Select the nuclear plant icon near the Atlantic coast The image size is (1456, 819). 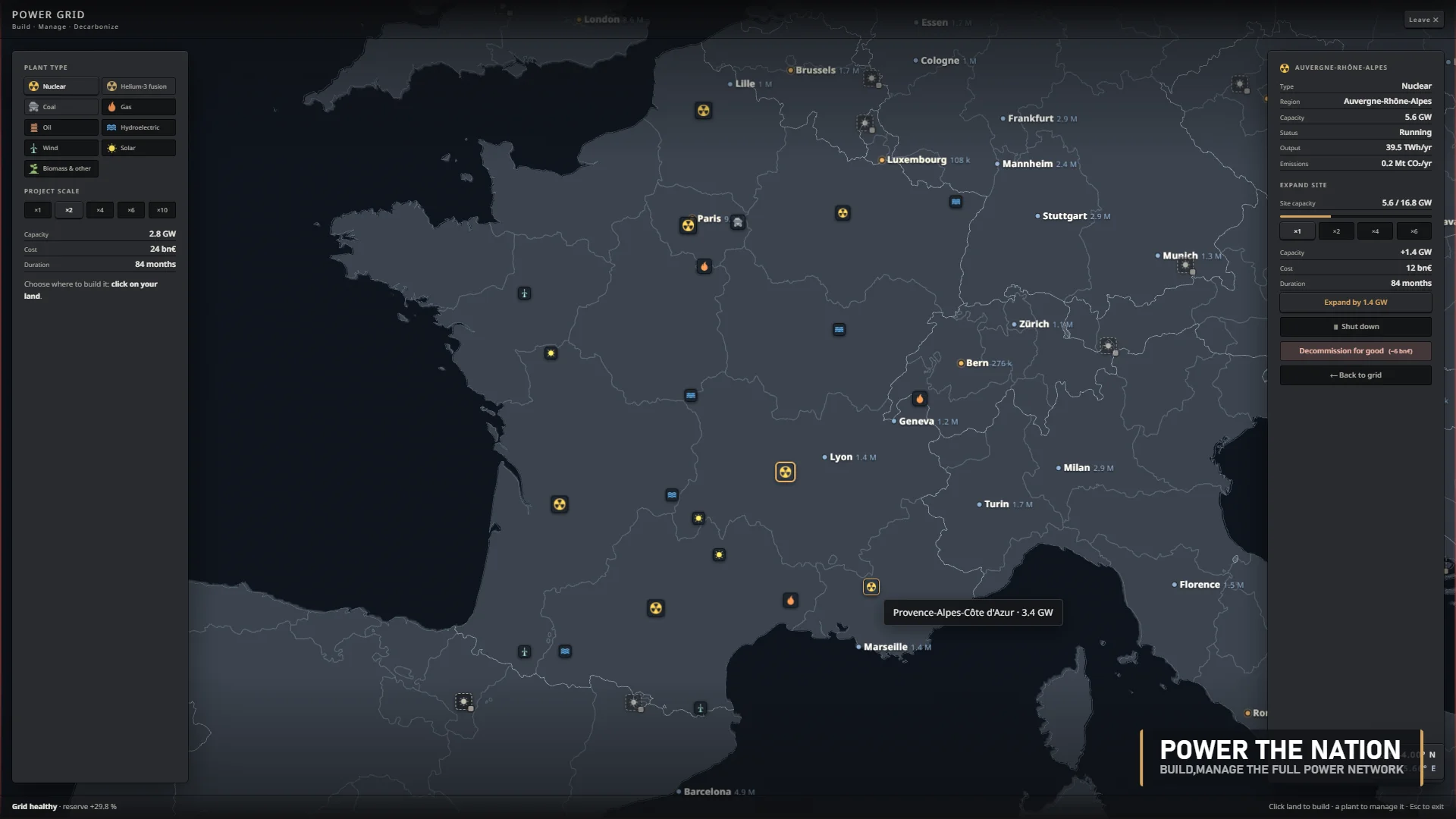(560, 504)
